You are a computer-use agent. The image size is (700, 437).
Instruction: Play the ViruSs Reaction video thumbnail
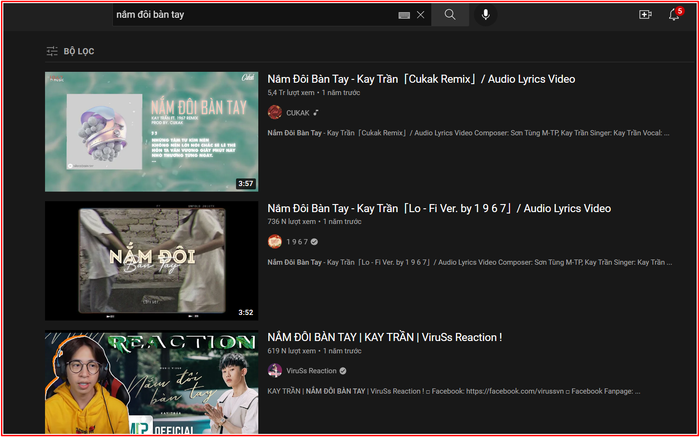(x=151, y=383)
